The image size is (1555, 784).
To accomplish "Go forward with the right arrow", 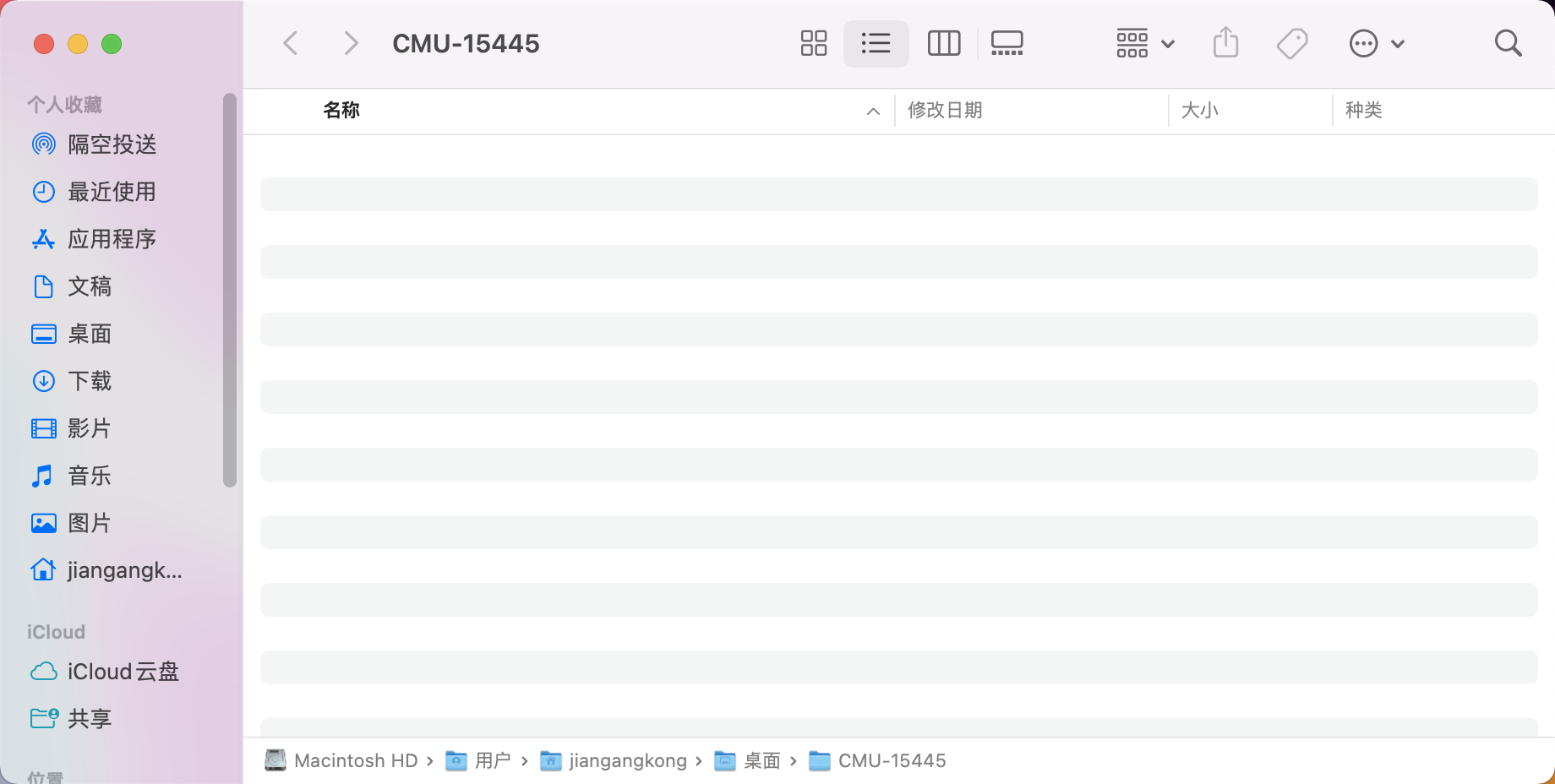I will click(x=351, y=43).
